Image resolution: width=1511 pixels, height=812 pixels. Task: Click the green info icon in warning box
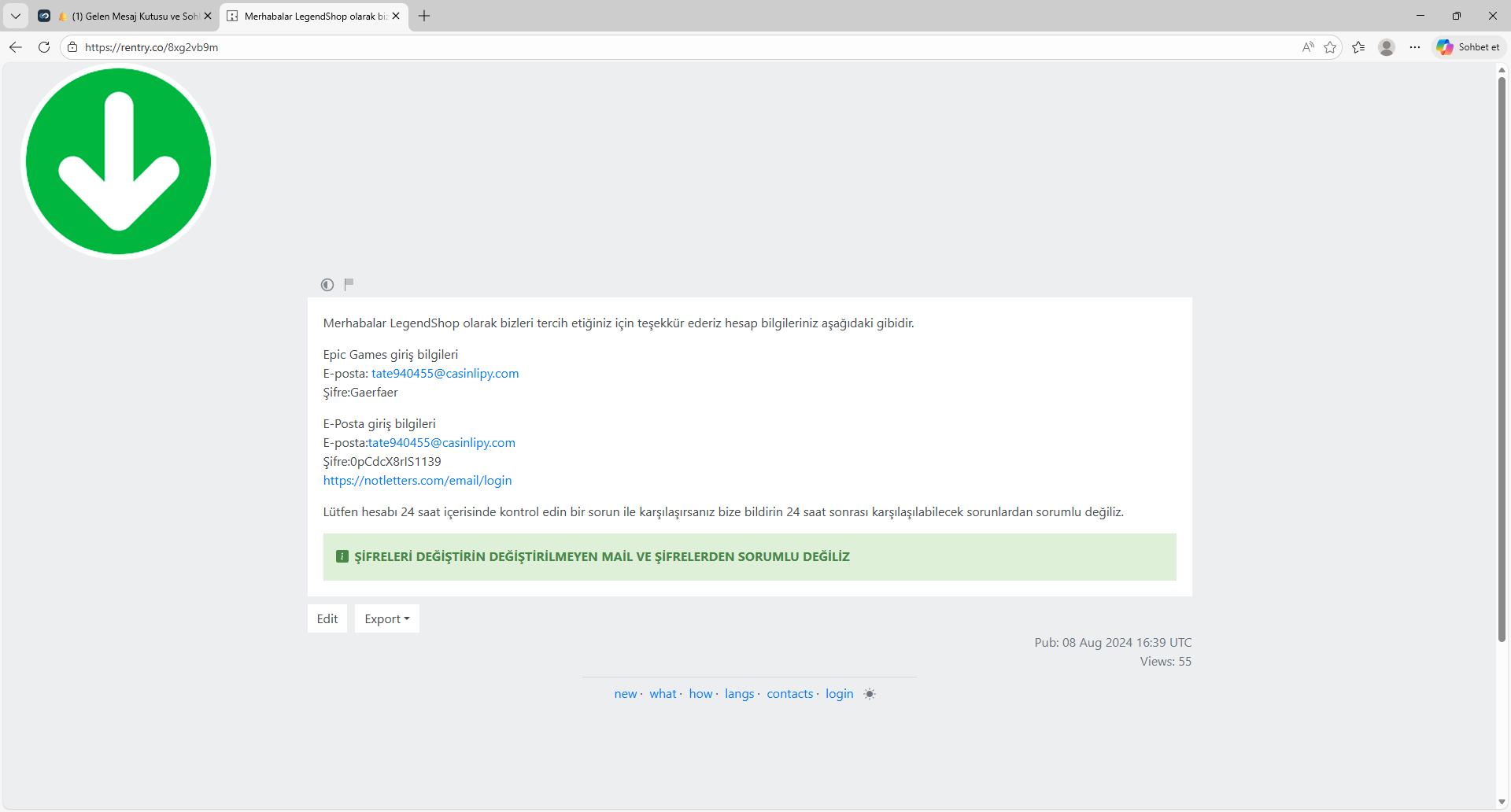point(342,557)
